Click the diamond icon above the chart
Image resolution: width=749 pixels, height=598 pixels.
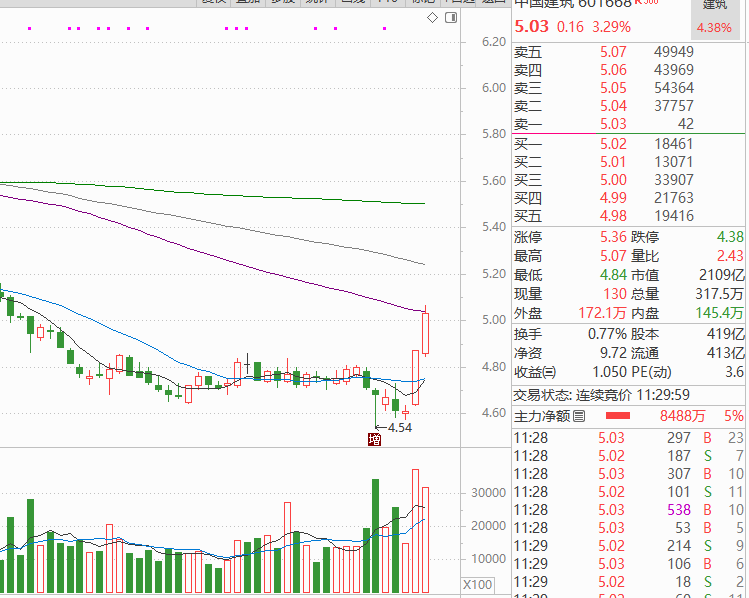click(432, 18)
